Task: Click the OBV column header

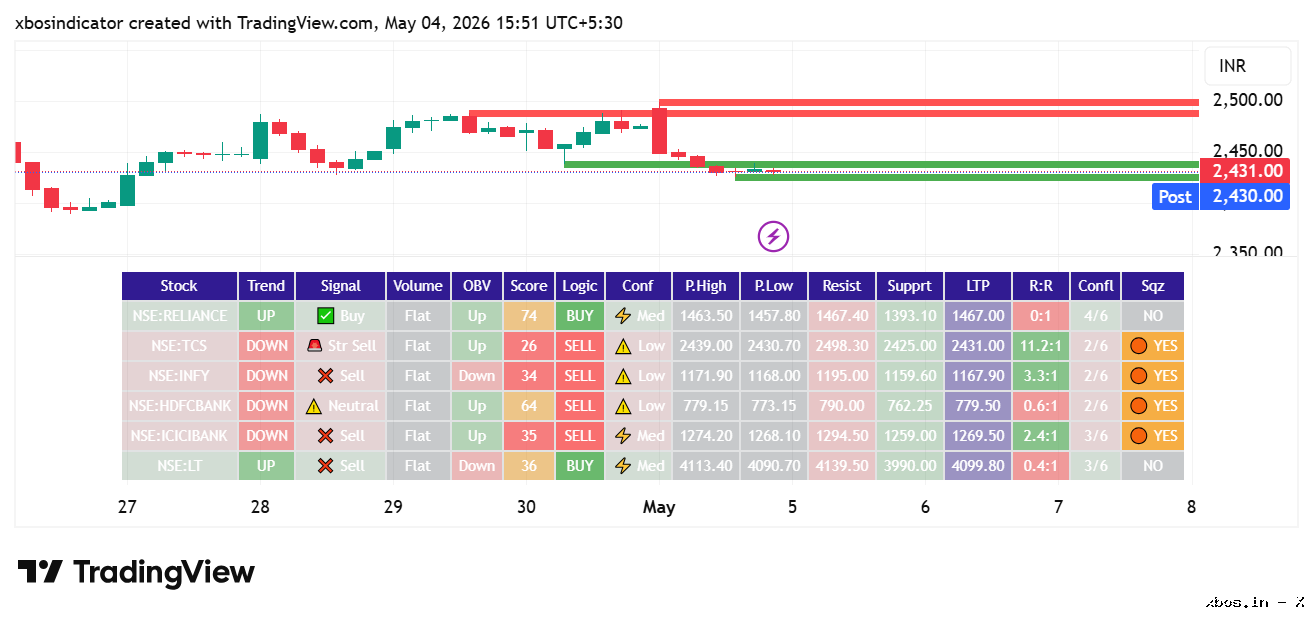Action: coord(477,286)
